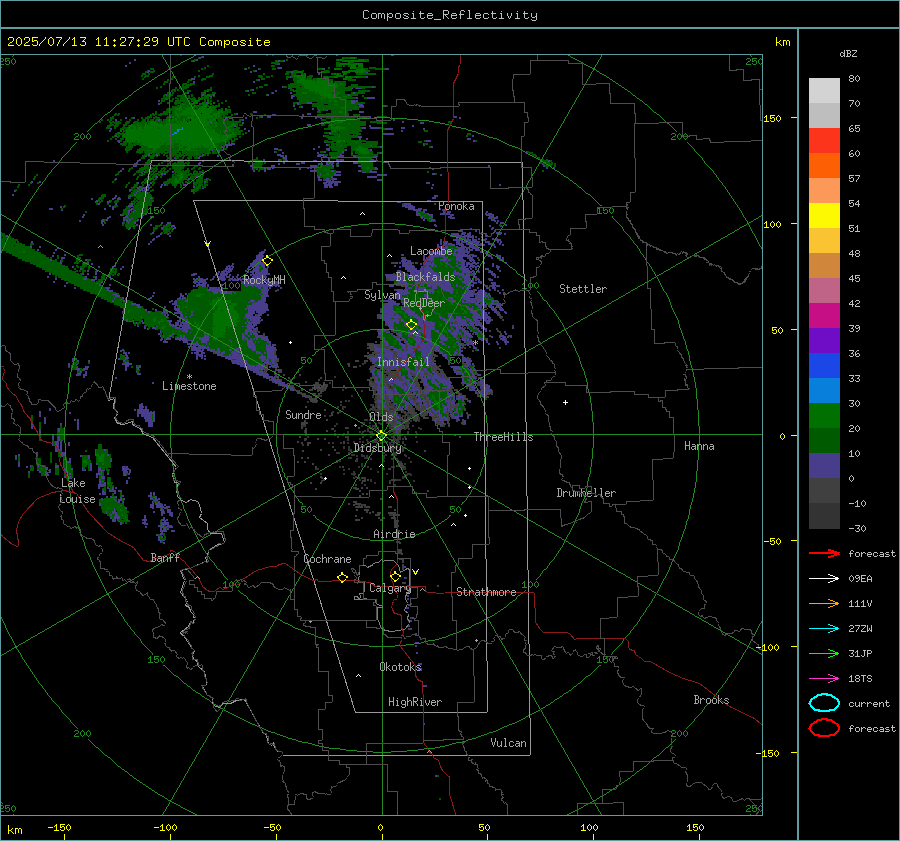Pick the red 65-60 dBZ swatch
The width and height of the screenshot is (900, 841).
(x=824, y=141)
